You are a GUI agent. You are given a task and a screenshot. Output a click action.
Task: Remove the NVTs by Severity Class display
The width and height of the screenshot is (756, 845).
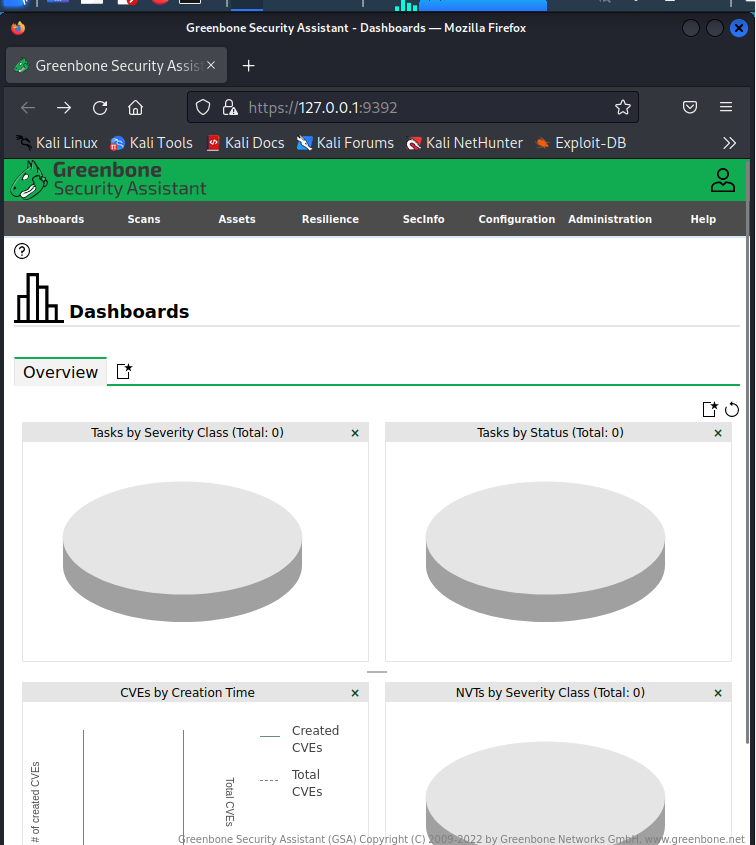(718, 693)
